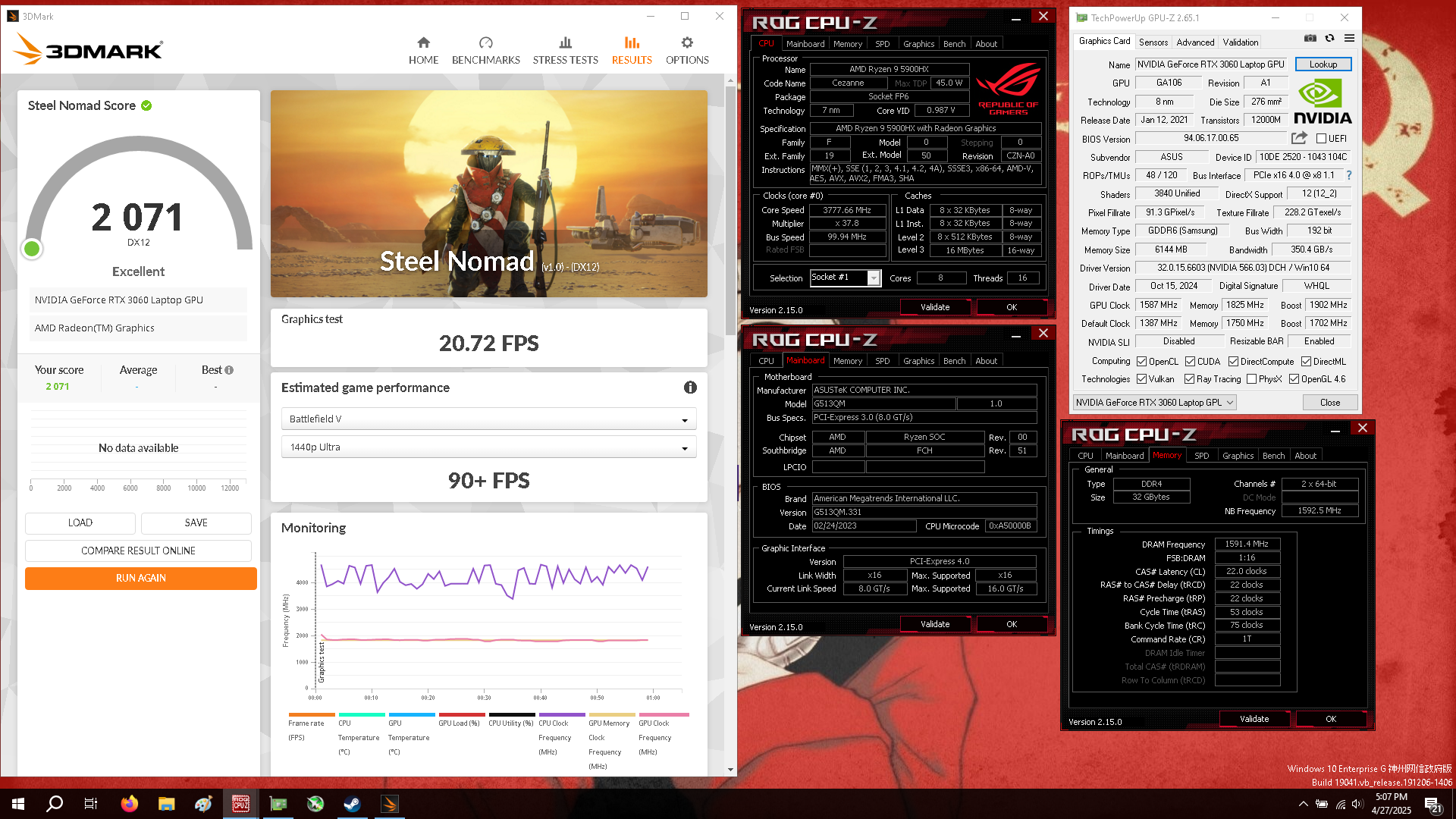Toggle the PhysX checkbox
Viewport: 1456px width, 819px height.
[x=1252, y=379]
